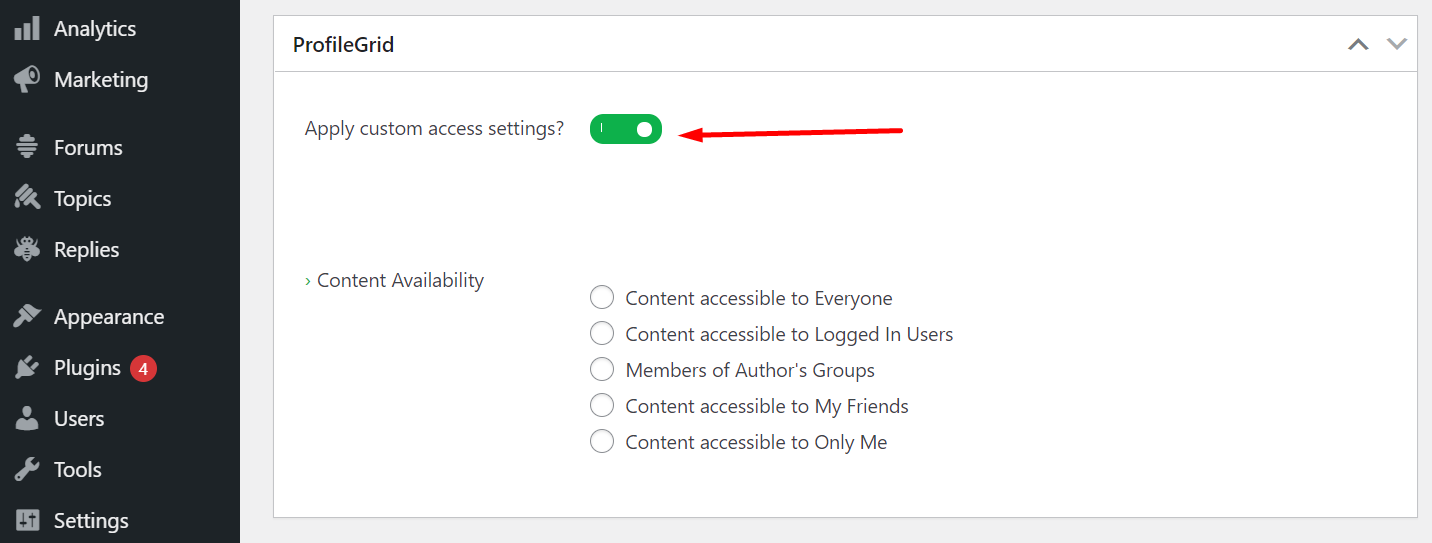Click the Appearance paintbrush icon
Screen dimensions: 1432x543
pyautogui.click(x=27, y=316)
